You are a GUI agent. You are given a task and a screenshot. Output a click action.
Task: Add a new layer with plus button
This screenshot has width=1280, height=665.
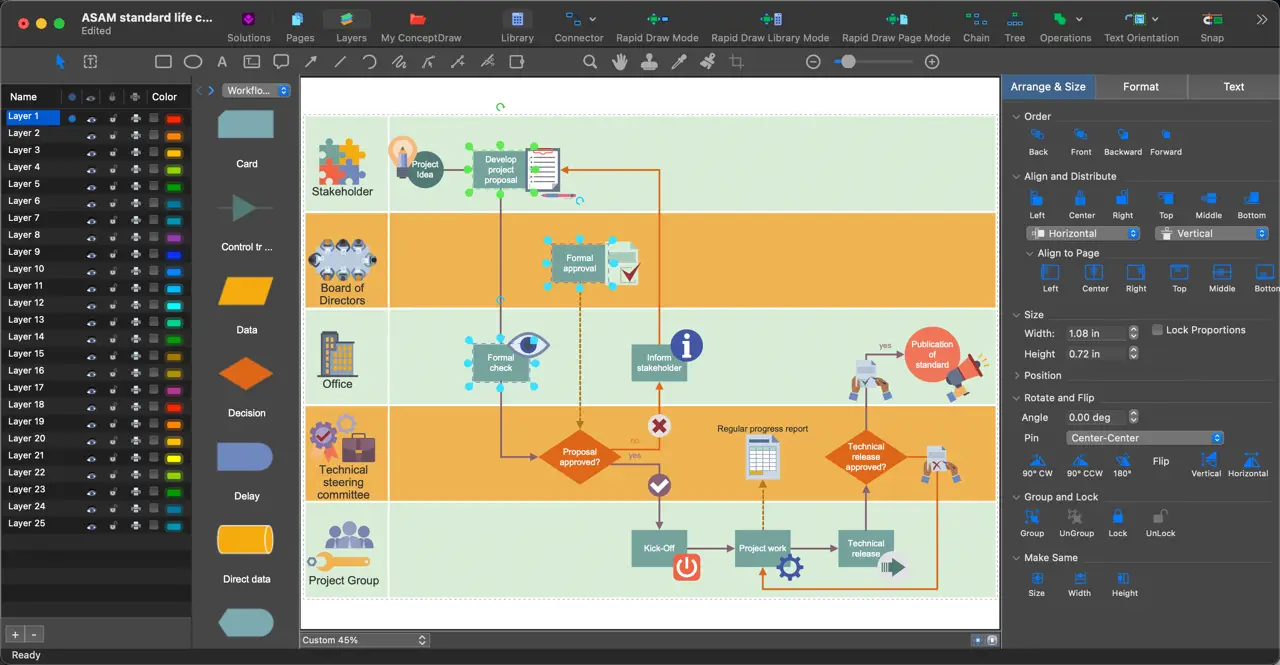[x=15, y=634]
